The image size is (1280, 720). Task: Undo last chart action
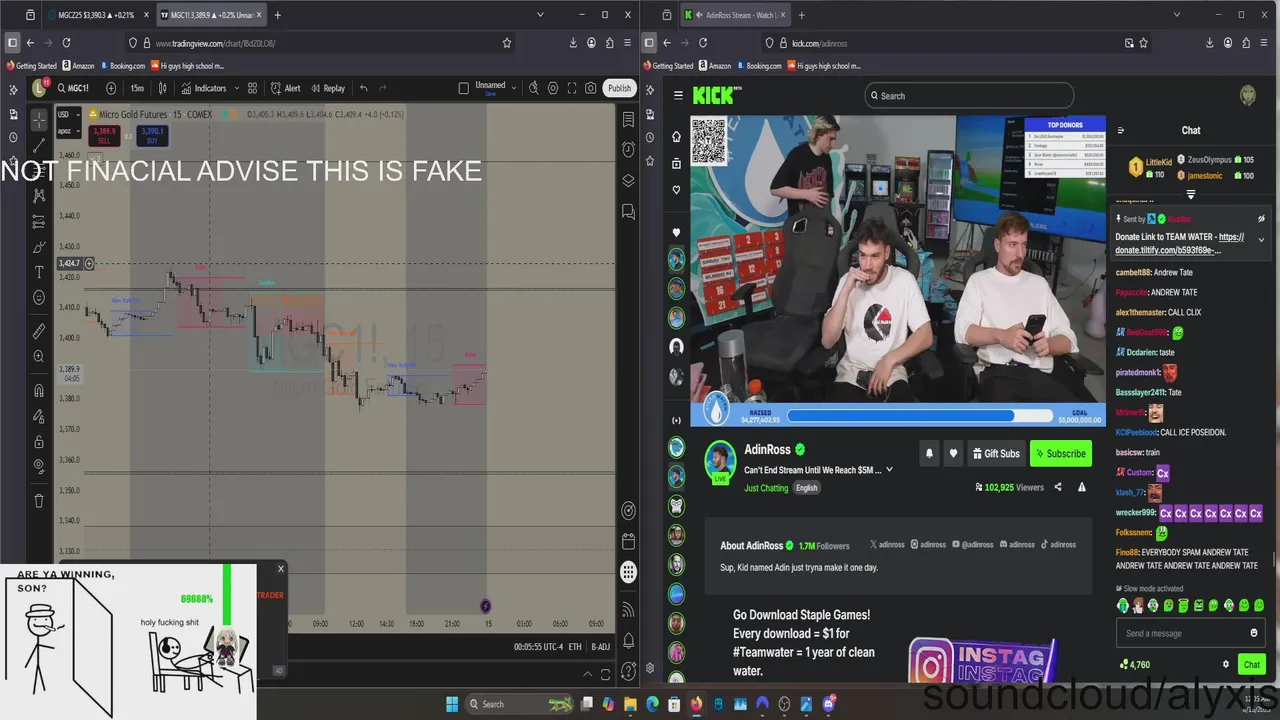(x=364, y=88)
